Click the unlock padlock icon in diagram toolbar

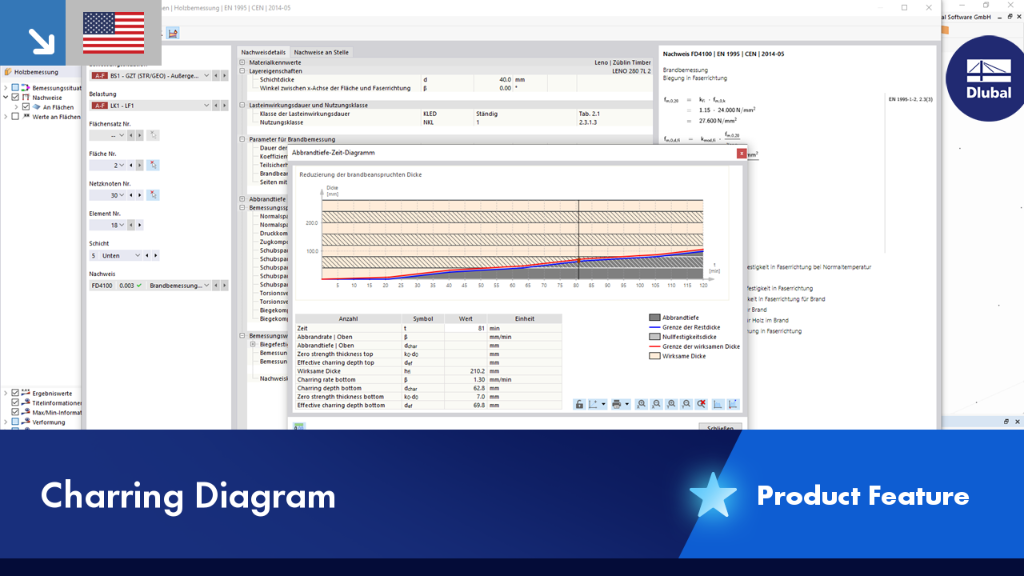tap(579, 404)
